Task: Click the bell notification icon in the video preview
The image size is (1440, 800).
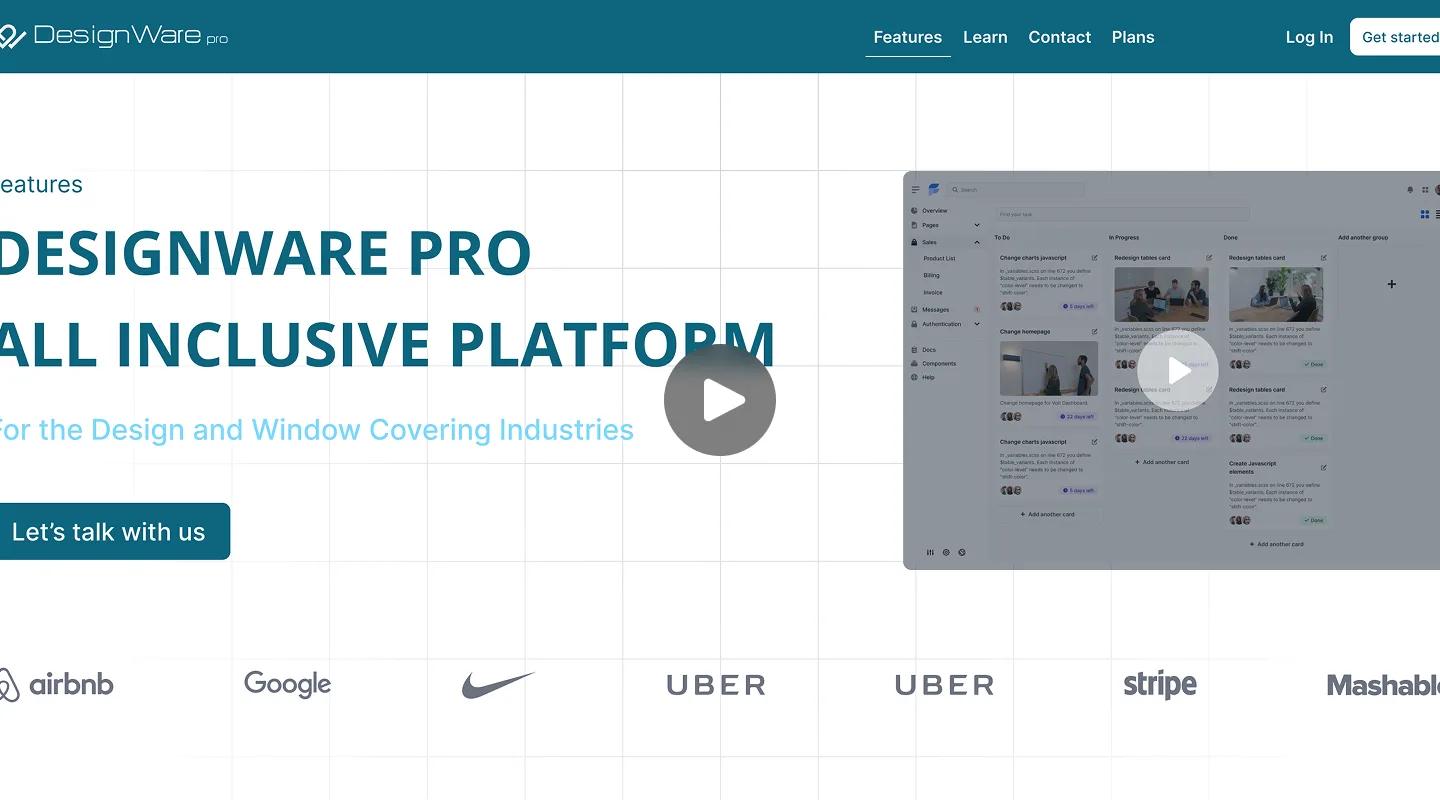Action: click(1410, 190)
